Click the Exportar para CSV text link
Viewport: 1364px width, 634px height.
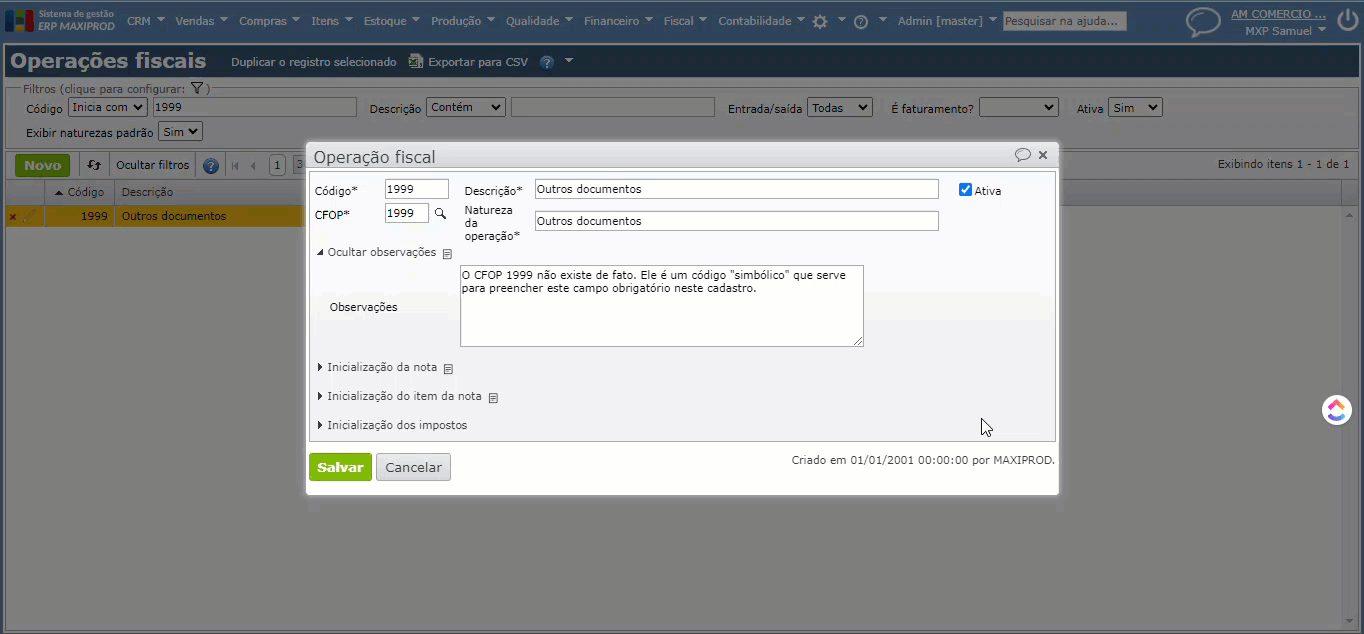478,62
